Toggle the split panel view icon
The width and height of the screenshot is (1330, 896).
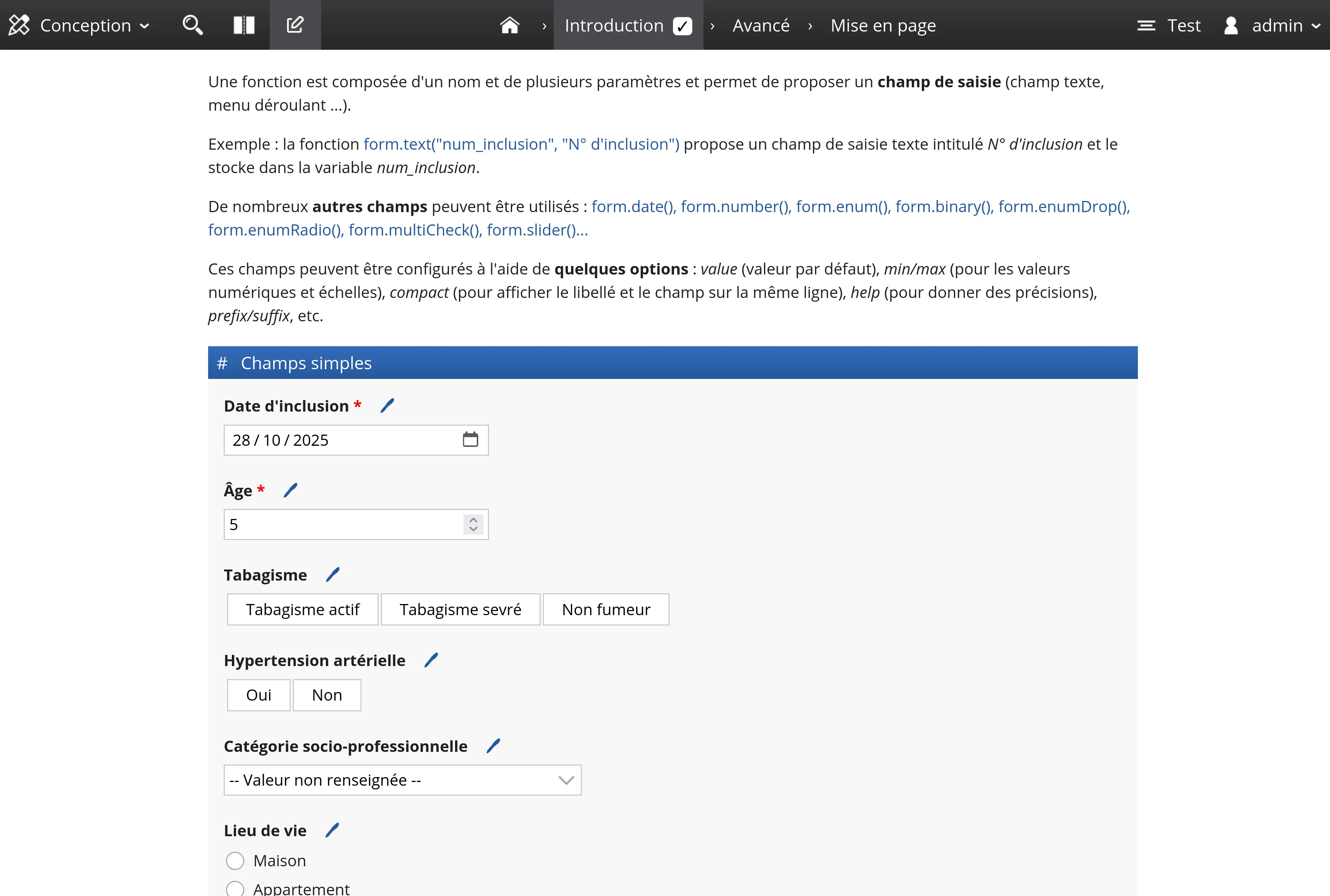pyautogui.click(x=243, y=25)
